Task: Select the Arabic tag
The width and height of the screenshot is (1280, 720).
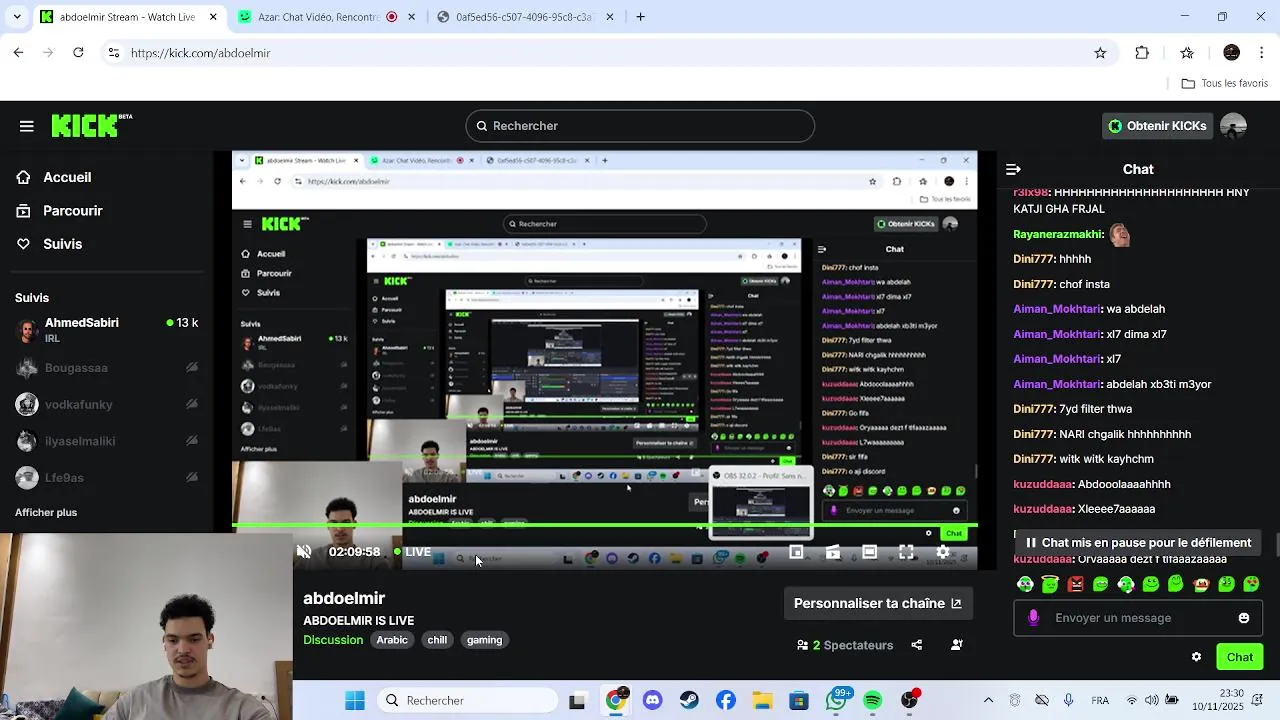Action: [392, 640]
